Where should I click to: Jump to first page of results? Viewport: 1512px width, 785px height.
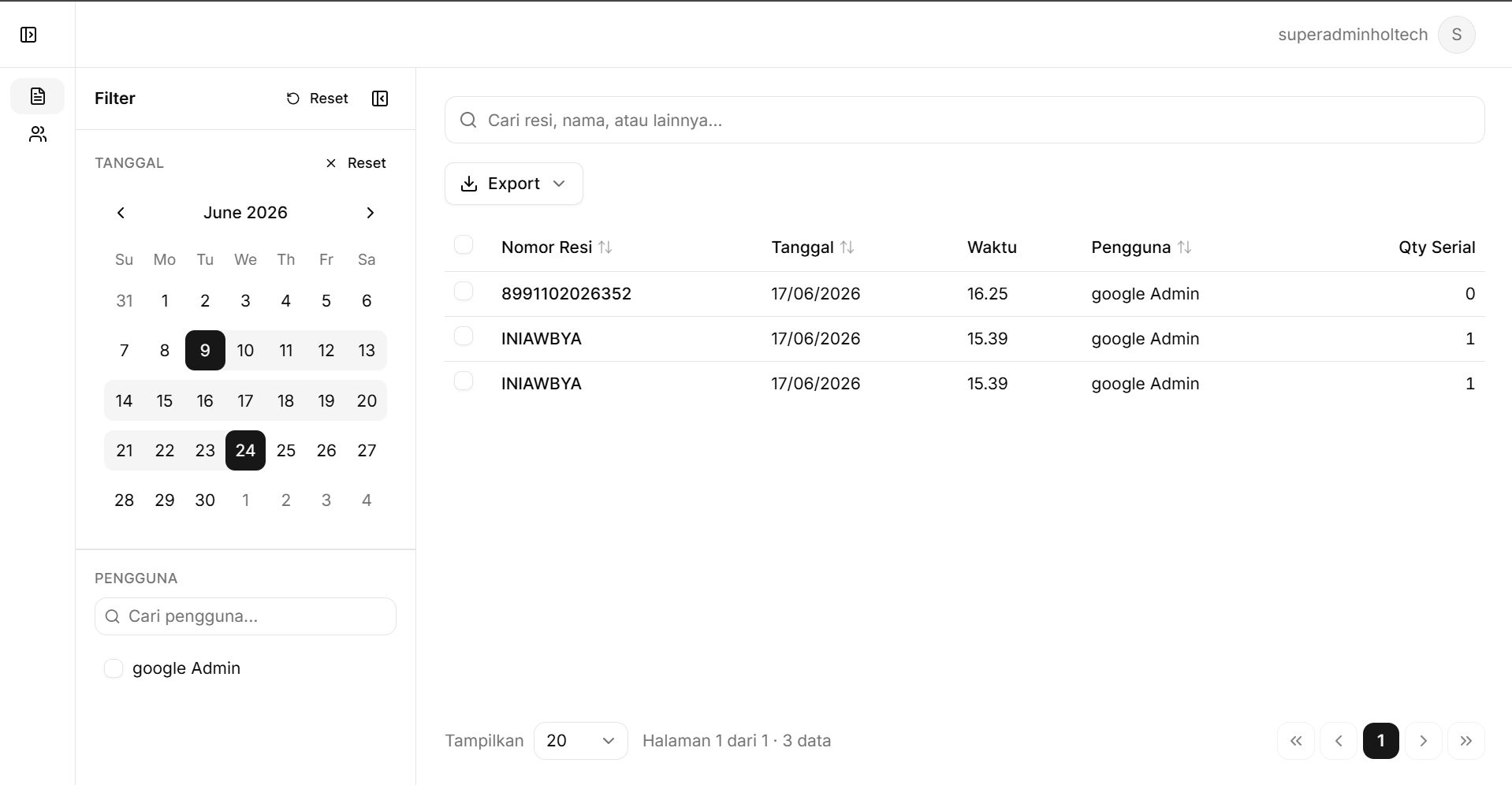tap(1296, 741)
